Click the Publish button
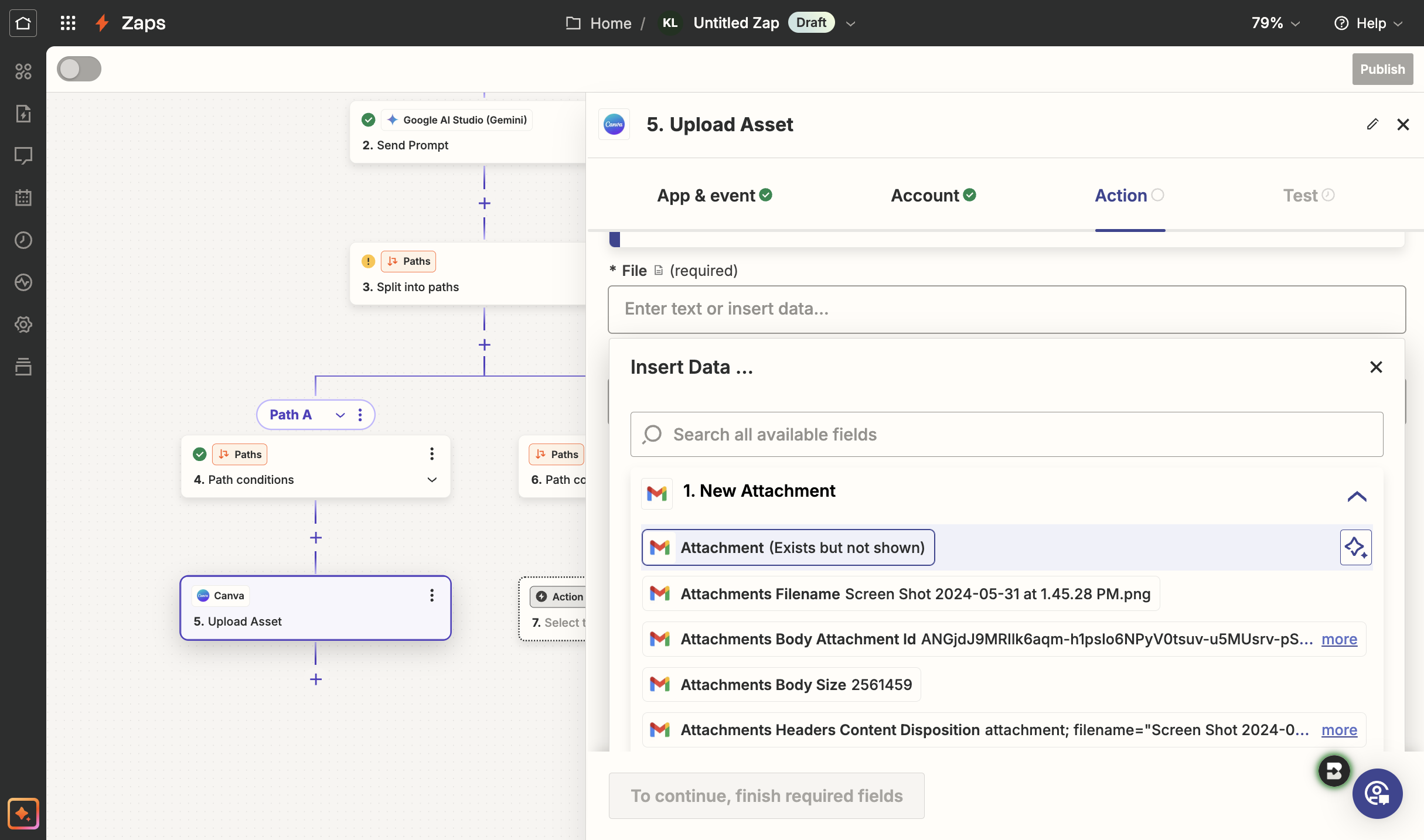The height and width of the screenshot is (840, 1424). point(1382,69)
